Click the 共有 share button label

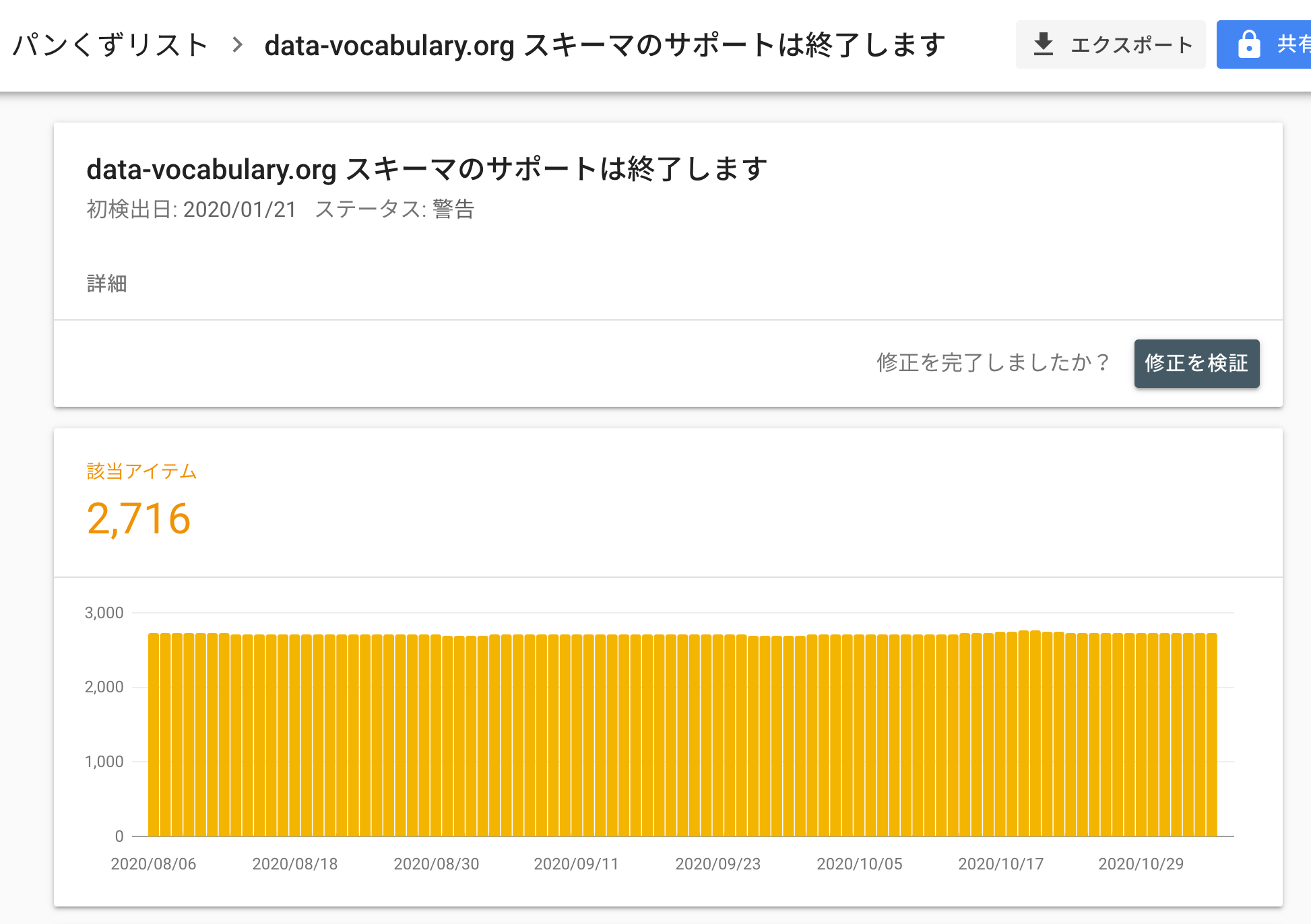click(1293, 44)
